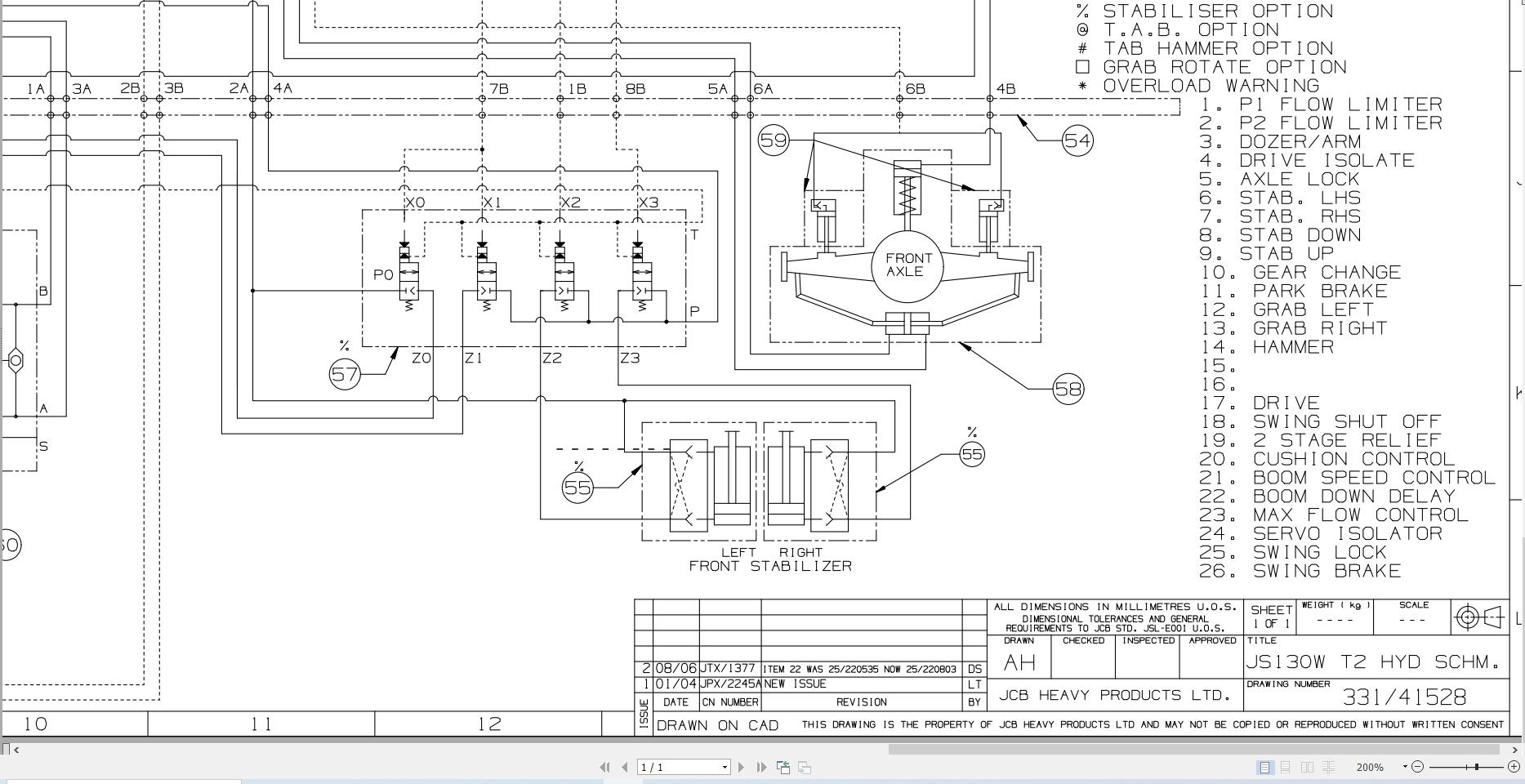This screenshot has height=784, width=1525.
Task: Click the zoom slider handle
Action: tap(1475, 766)
